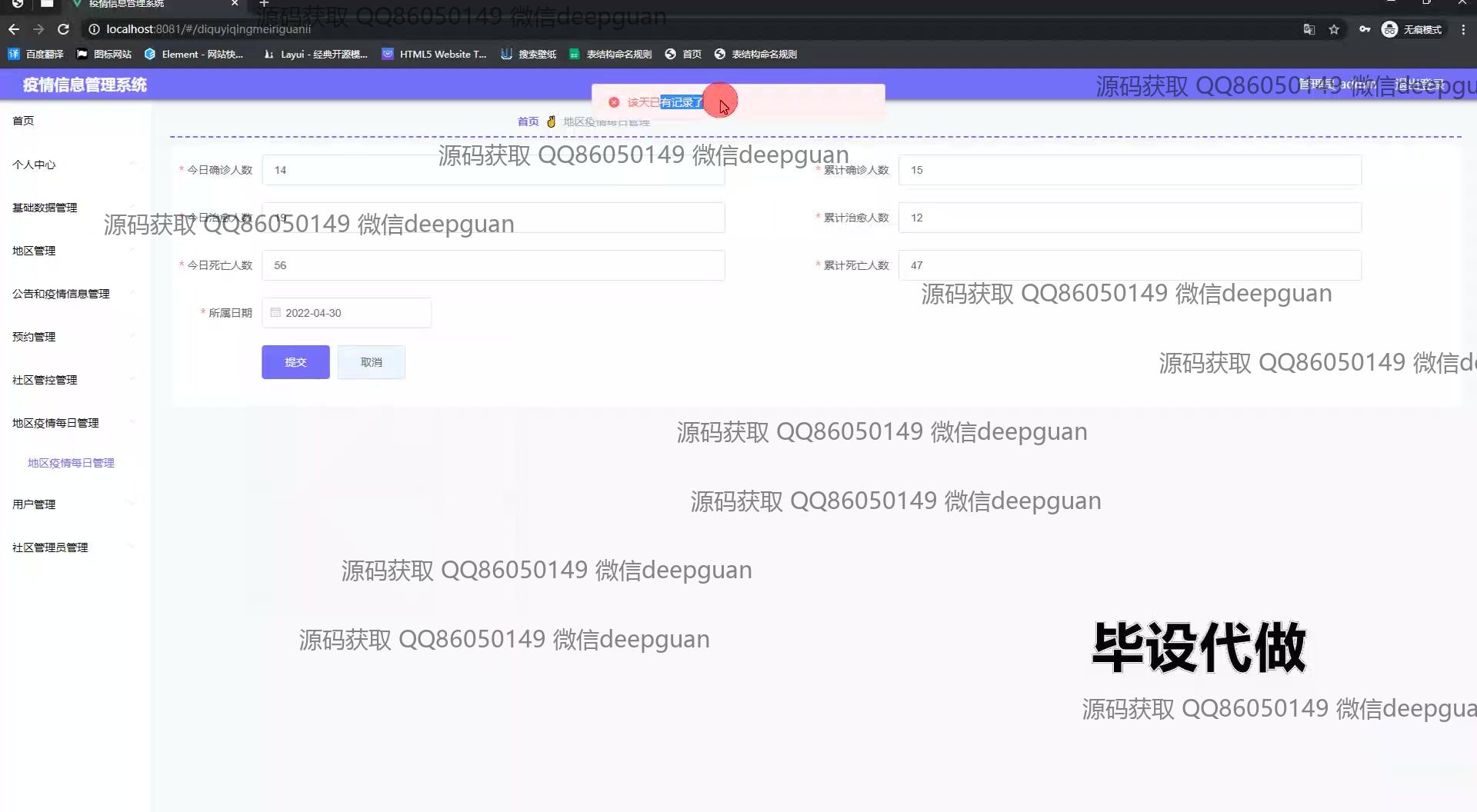Click the 管理员 admin label in header

click(x=1337, y=85)
